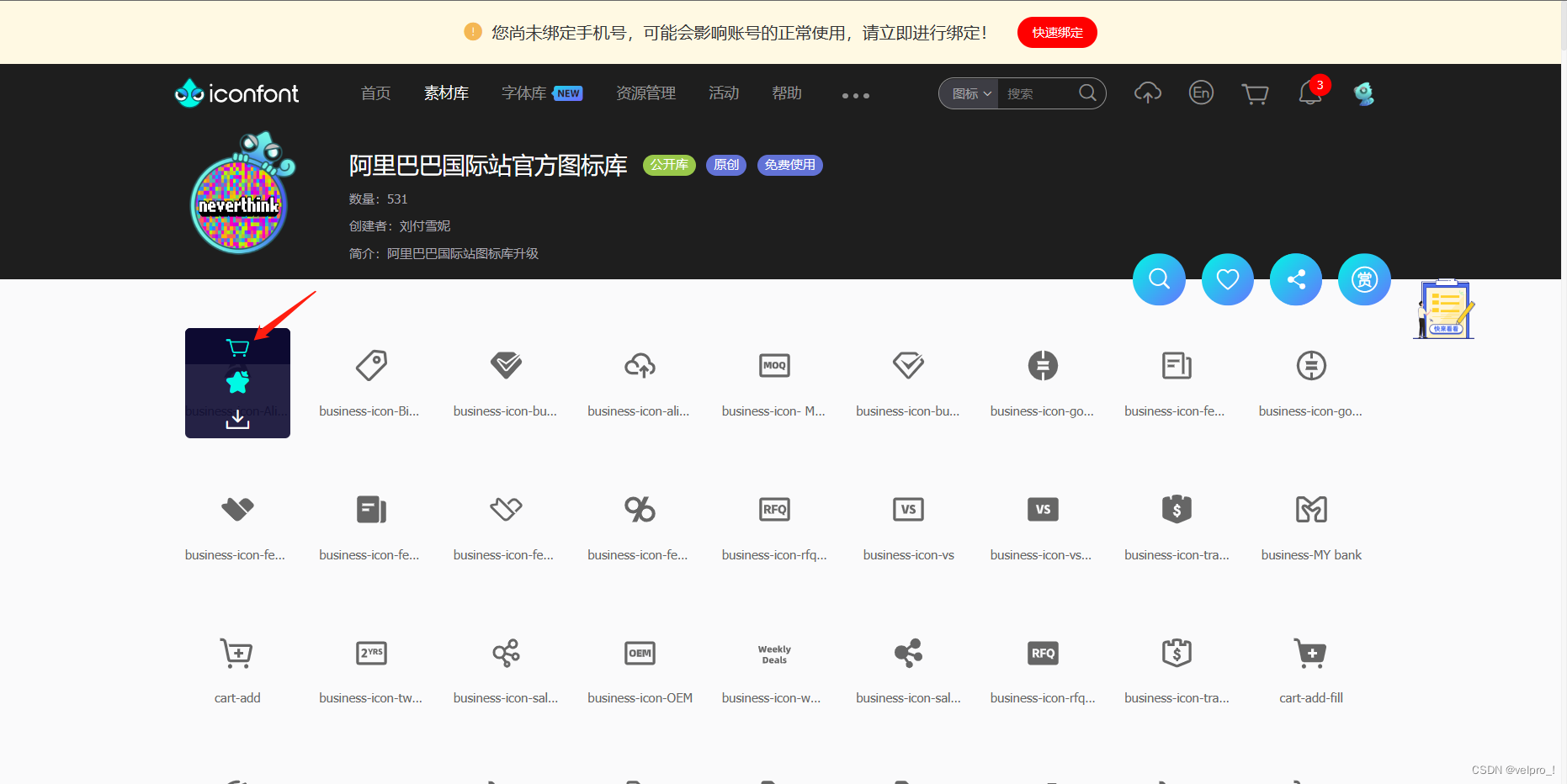
Task: Select the outlined handshake icon
Action: coord(506,510)
